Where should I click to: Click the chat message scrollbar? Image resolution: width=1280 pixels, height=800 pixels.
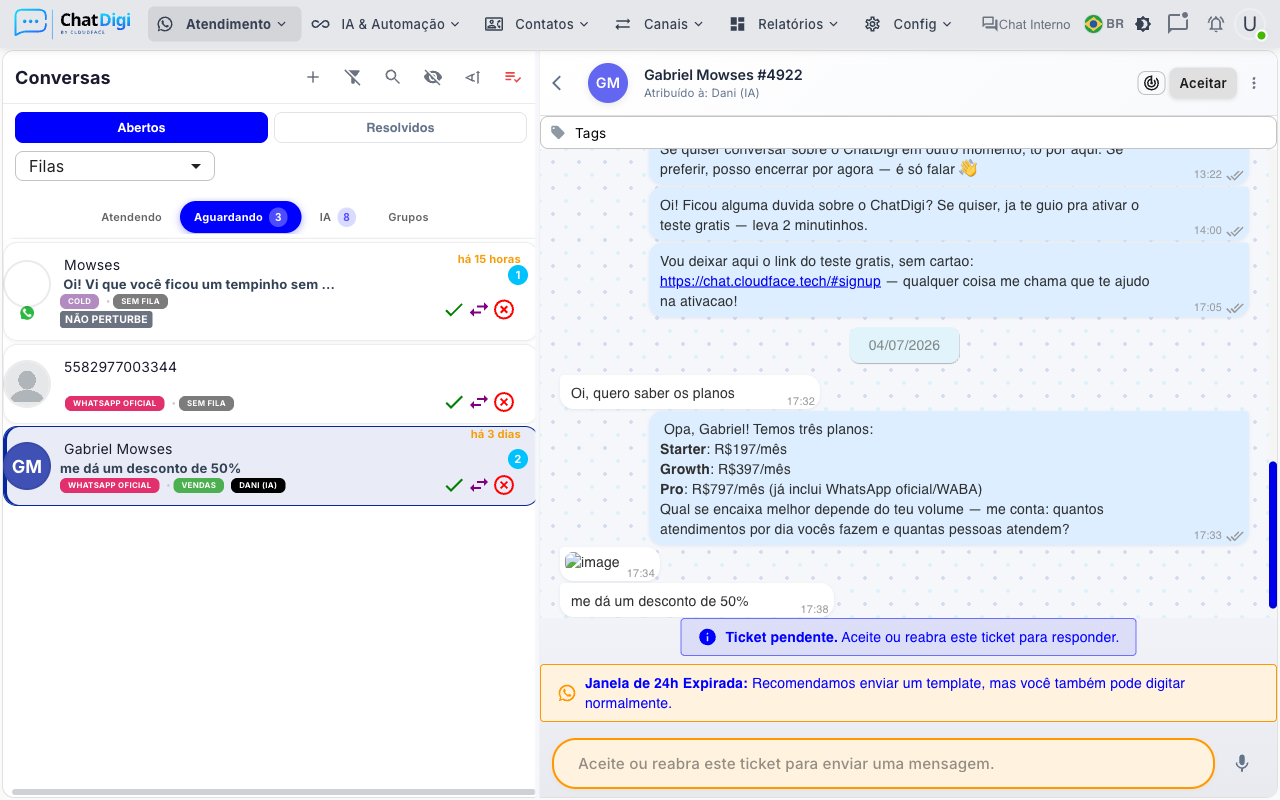pos(1273,535)
